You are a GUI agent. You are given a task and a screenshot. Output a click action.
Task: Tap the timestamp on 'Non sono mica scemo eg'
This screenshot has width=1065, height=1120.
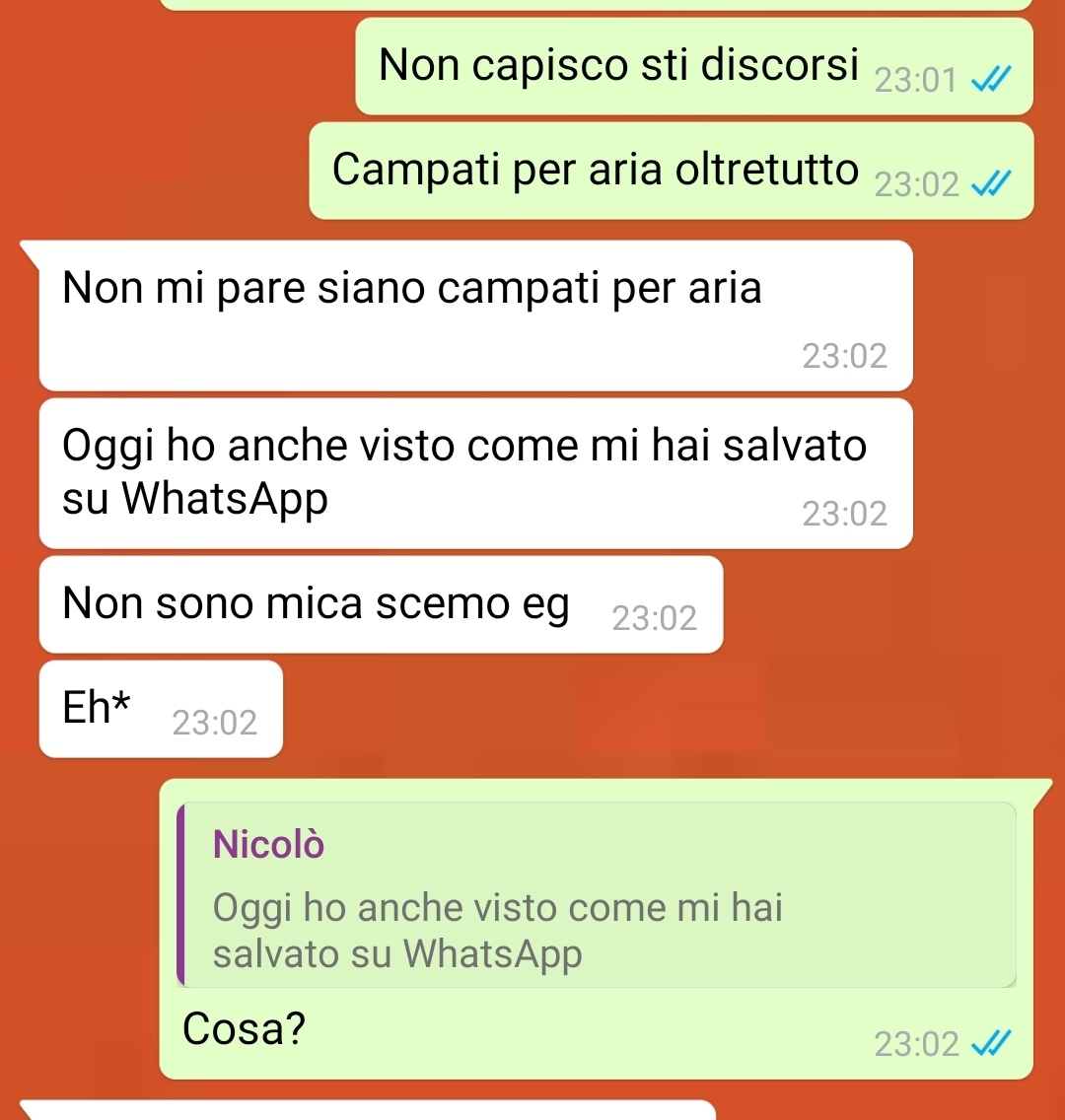(655, 618)
